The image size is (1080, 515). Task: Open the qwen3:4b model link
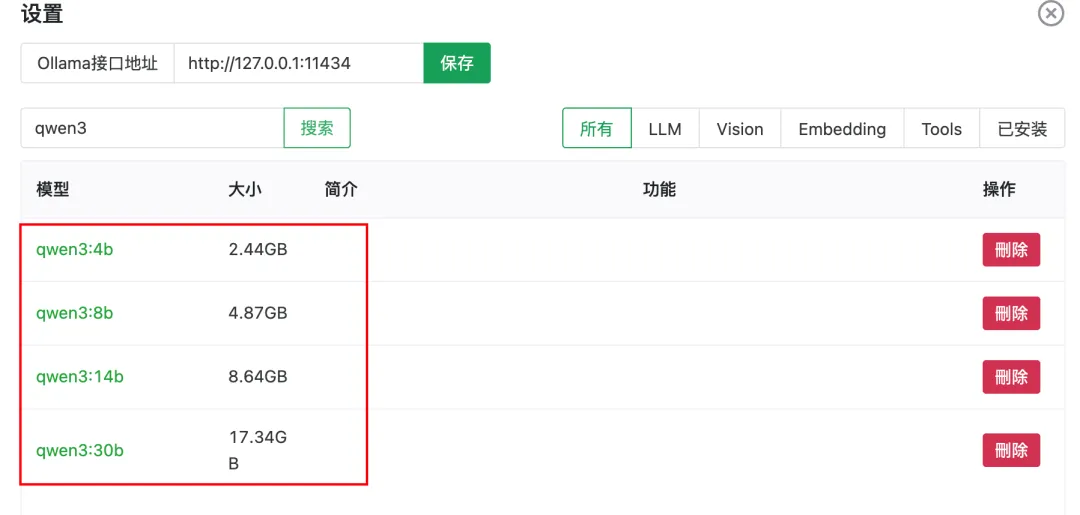click(x=74, y=249)
